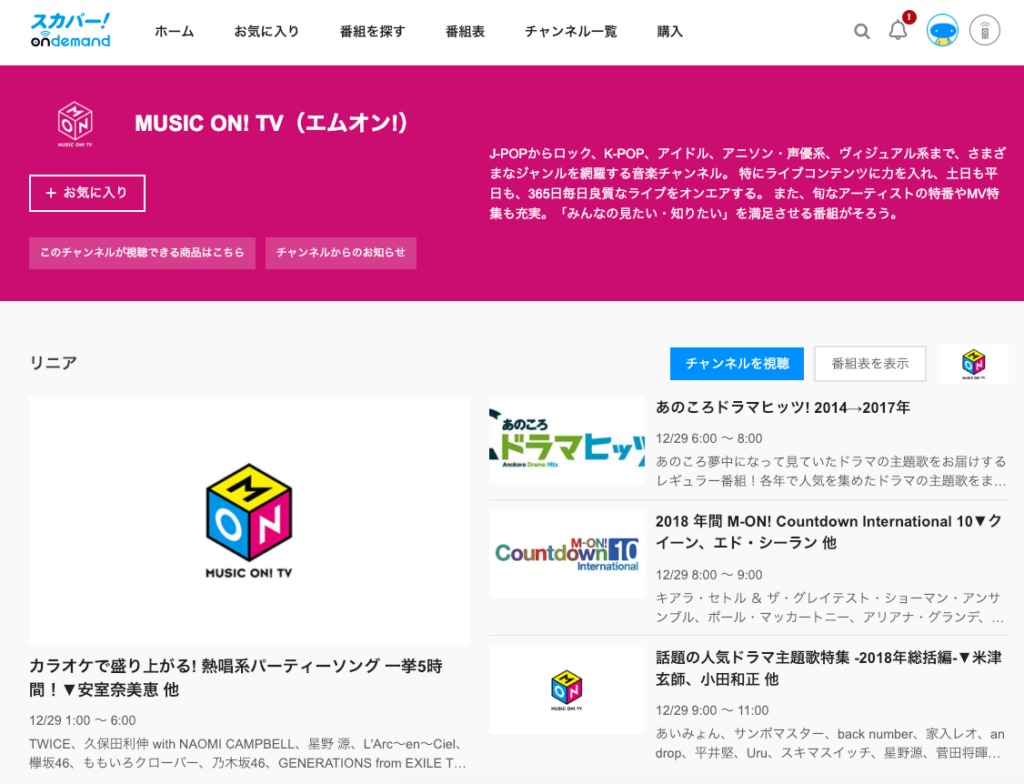Viewport: 1024px width, 784px height.
Task: Click the リニア section heading
Action: tap(53, 363)
